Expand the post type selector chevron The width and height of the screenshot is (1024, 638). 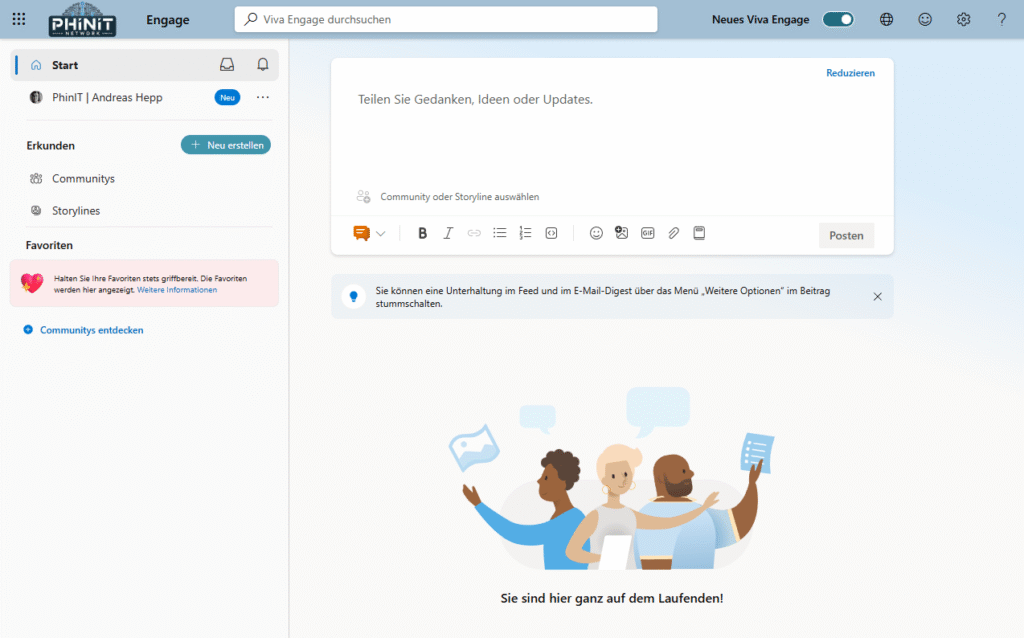tap(380, 232)
